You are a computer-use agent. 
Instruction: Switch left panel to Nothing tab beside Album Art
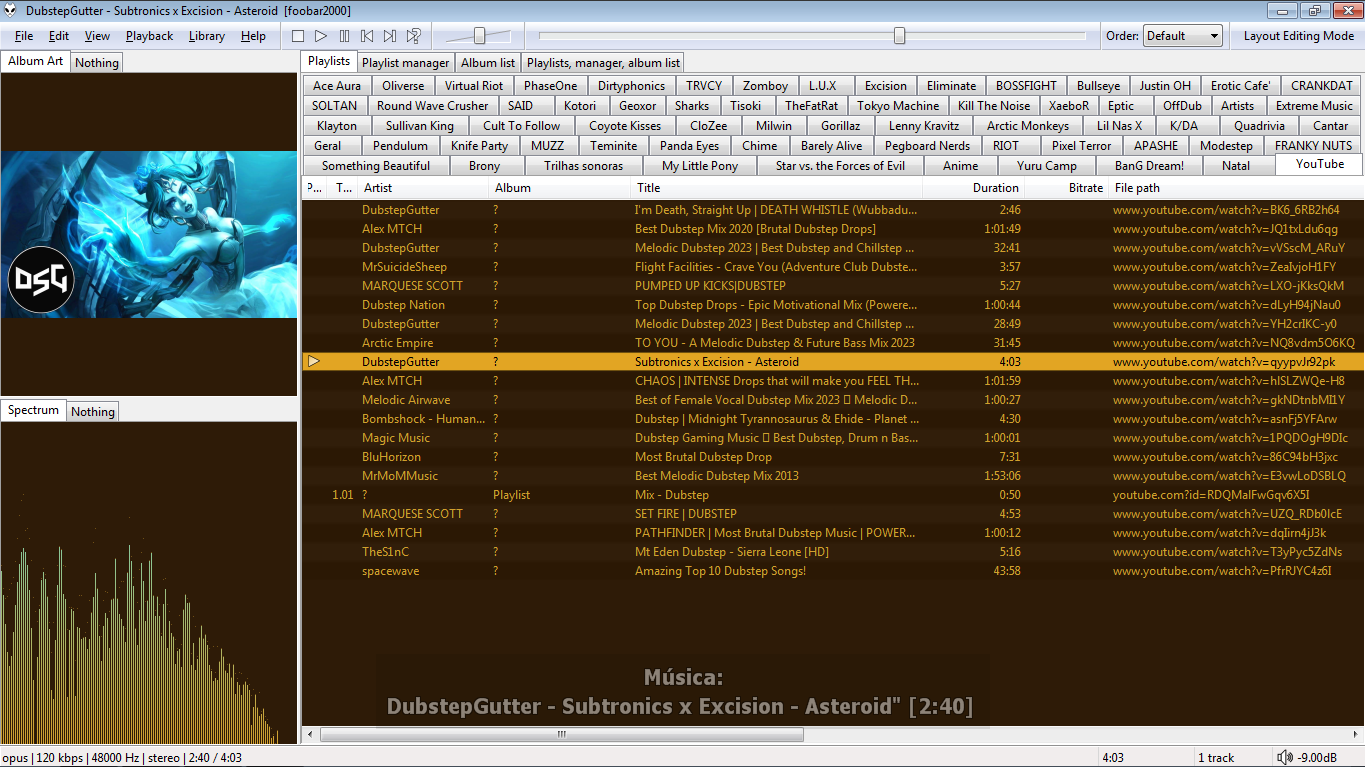[x=96, y=62]
